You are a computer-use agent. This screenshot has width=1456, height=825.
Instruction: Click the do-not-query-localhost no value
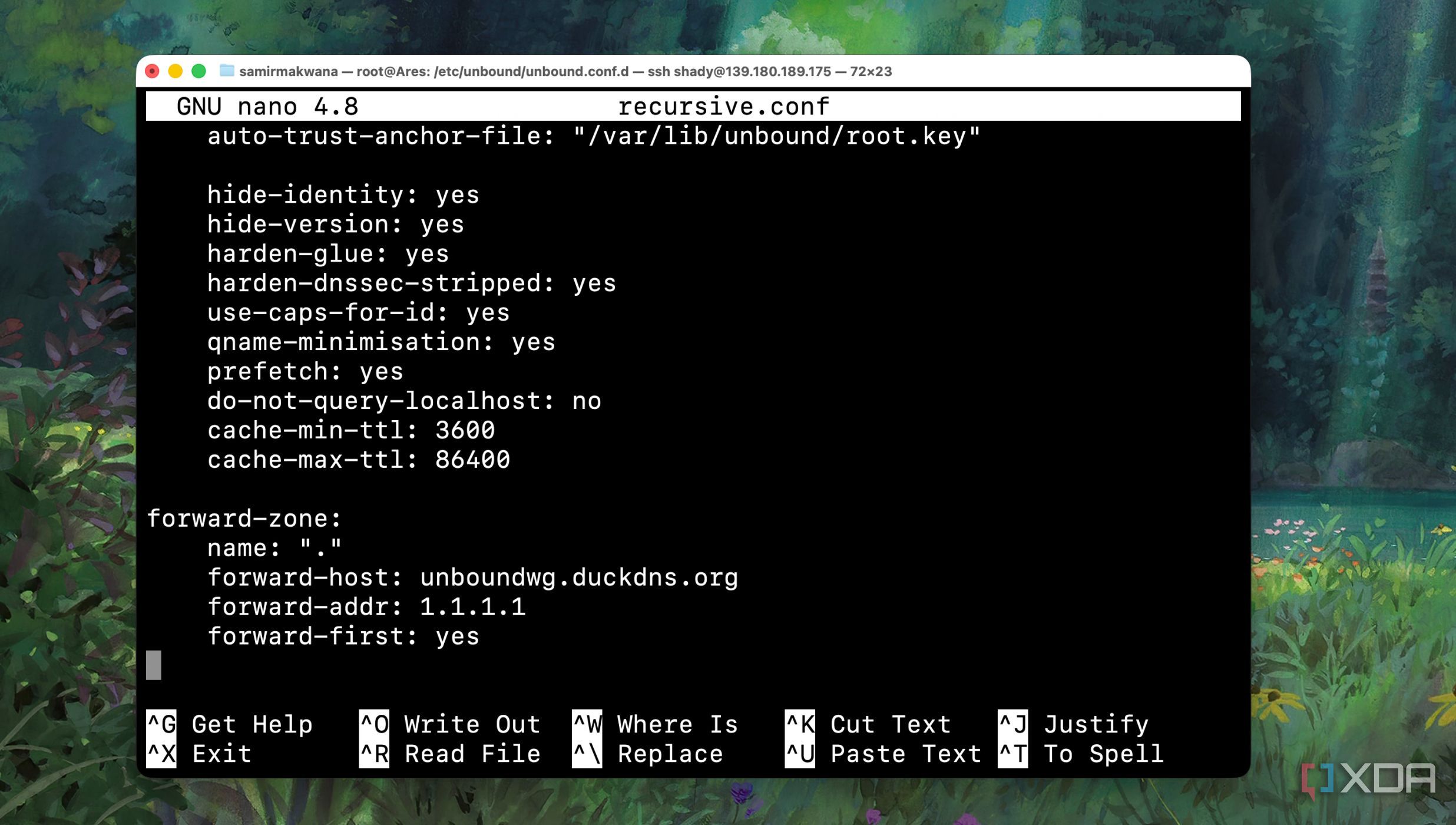point(587,401)
